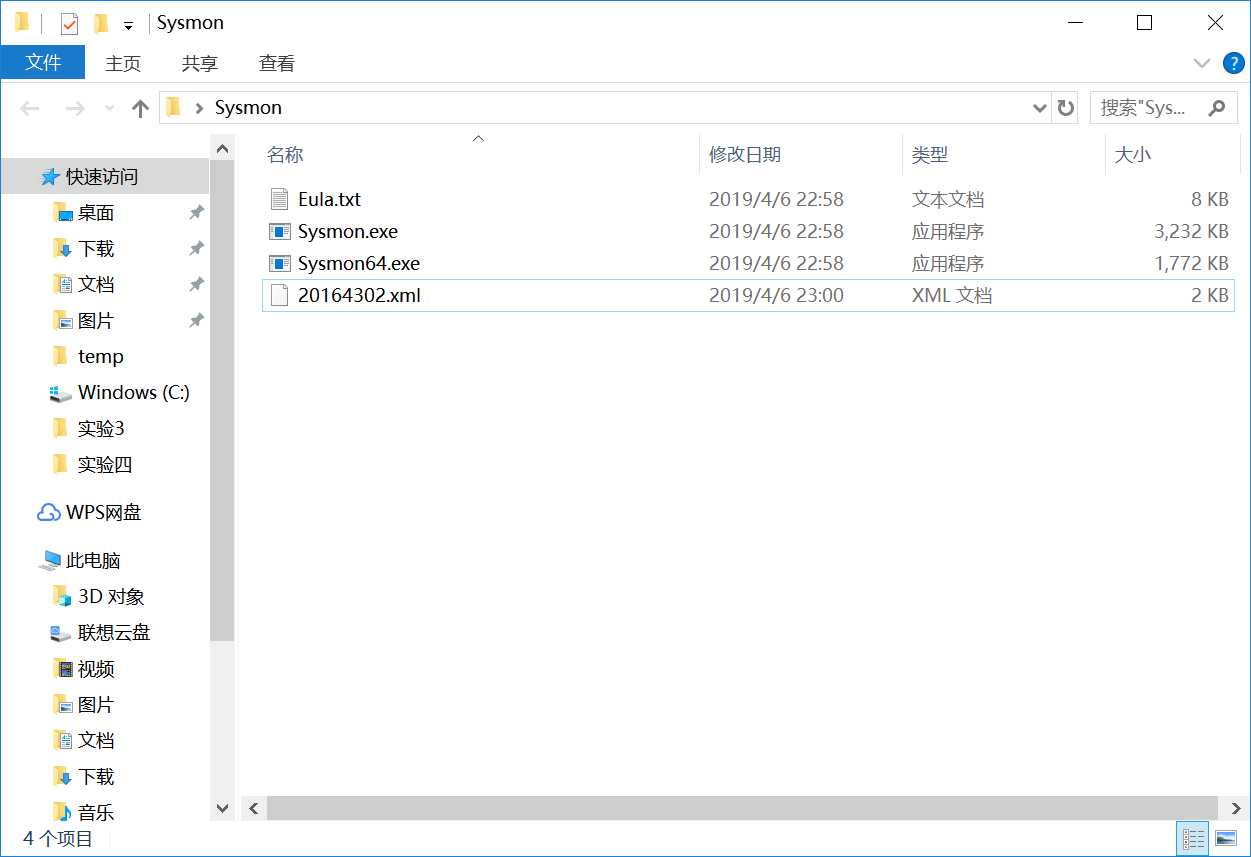Click the Sysmon64.exe application icon
The width and height of the screenshot is (1251, 857).
pyautogui.click(x=279, y=263)
